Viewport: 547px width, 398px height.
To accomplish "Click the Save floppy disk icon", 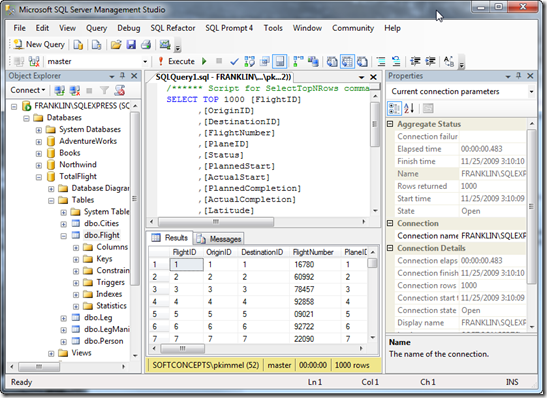I will (131, 45).
